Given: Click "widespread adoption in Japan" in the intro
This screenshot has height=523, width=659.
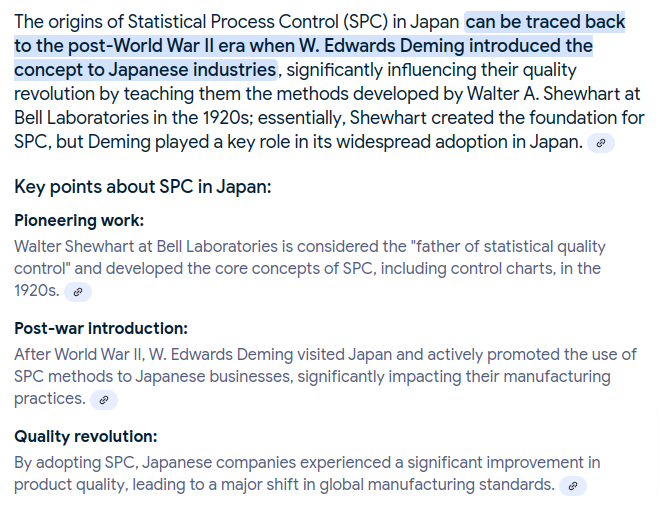Looking at the screenshot, I should (458, 142).
